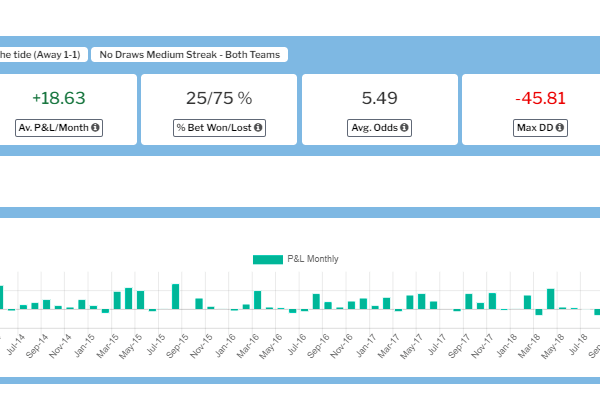This screenshot has width=600, height=394.
Task: Click the Mar-16 bar in P&L chart
Action: coord(258,300)
